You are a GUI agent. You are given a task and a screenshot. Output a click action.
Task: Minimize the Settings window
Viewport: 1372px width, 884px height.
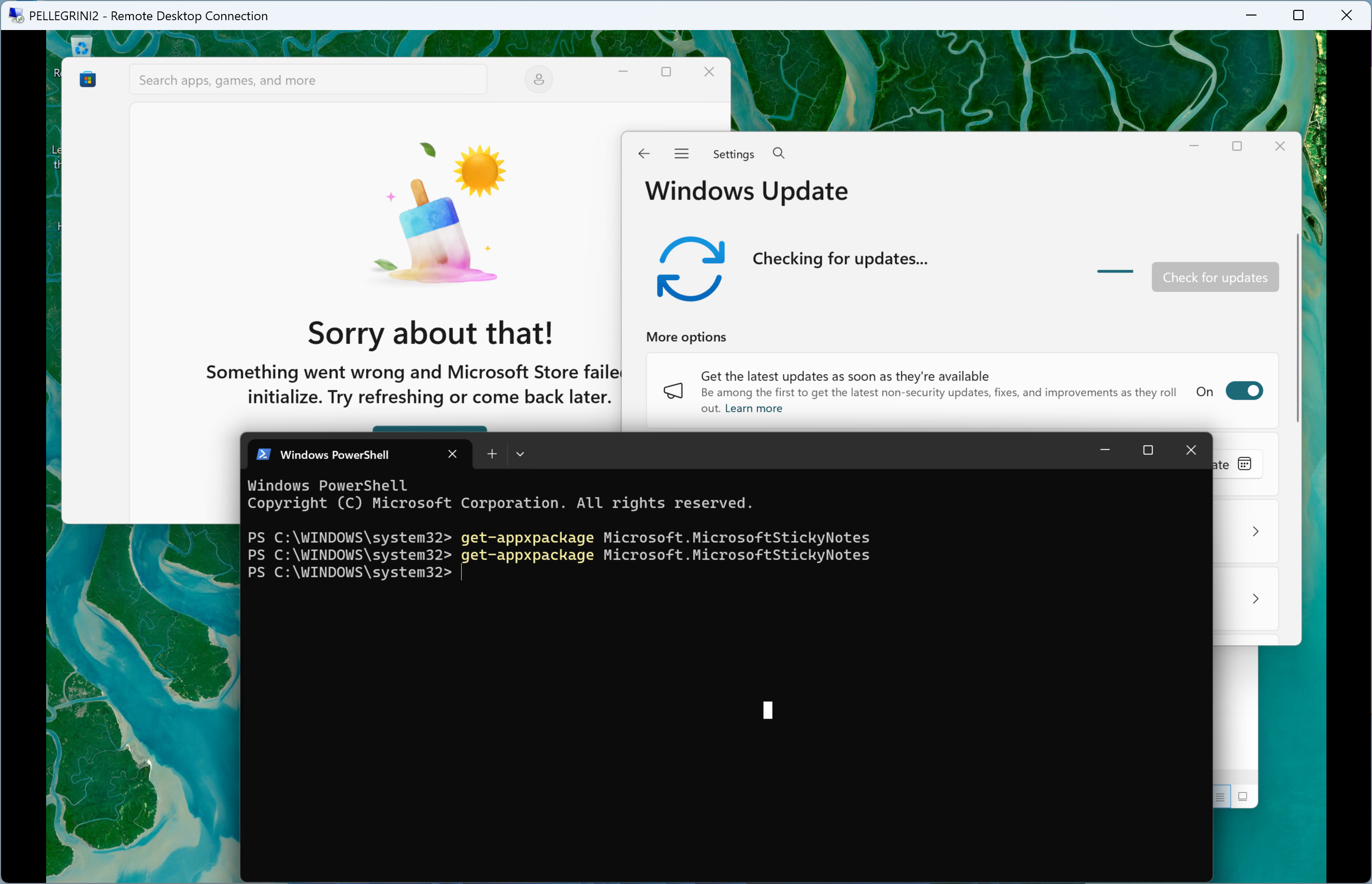coord(1193,146)
